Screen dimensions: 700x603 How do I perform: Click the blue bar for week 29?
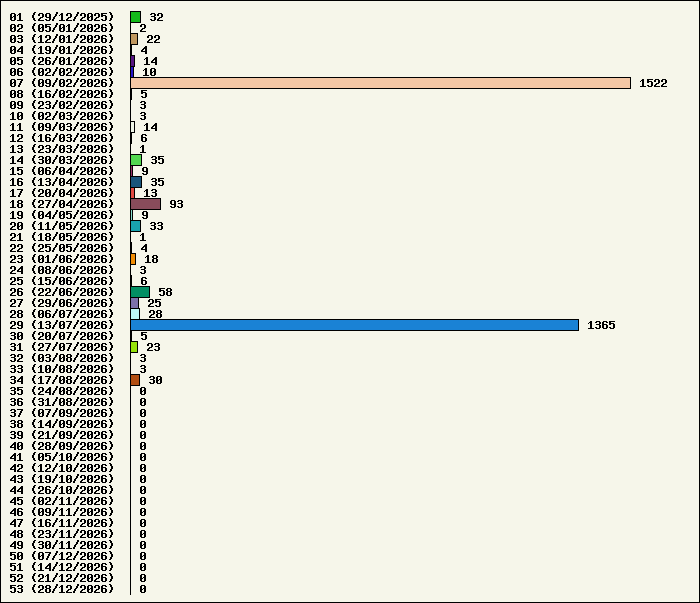[x=355, y=325]
